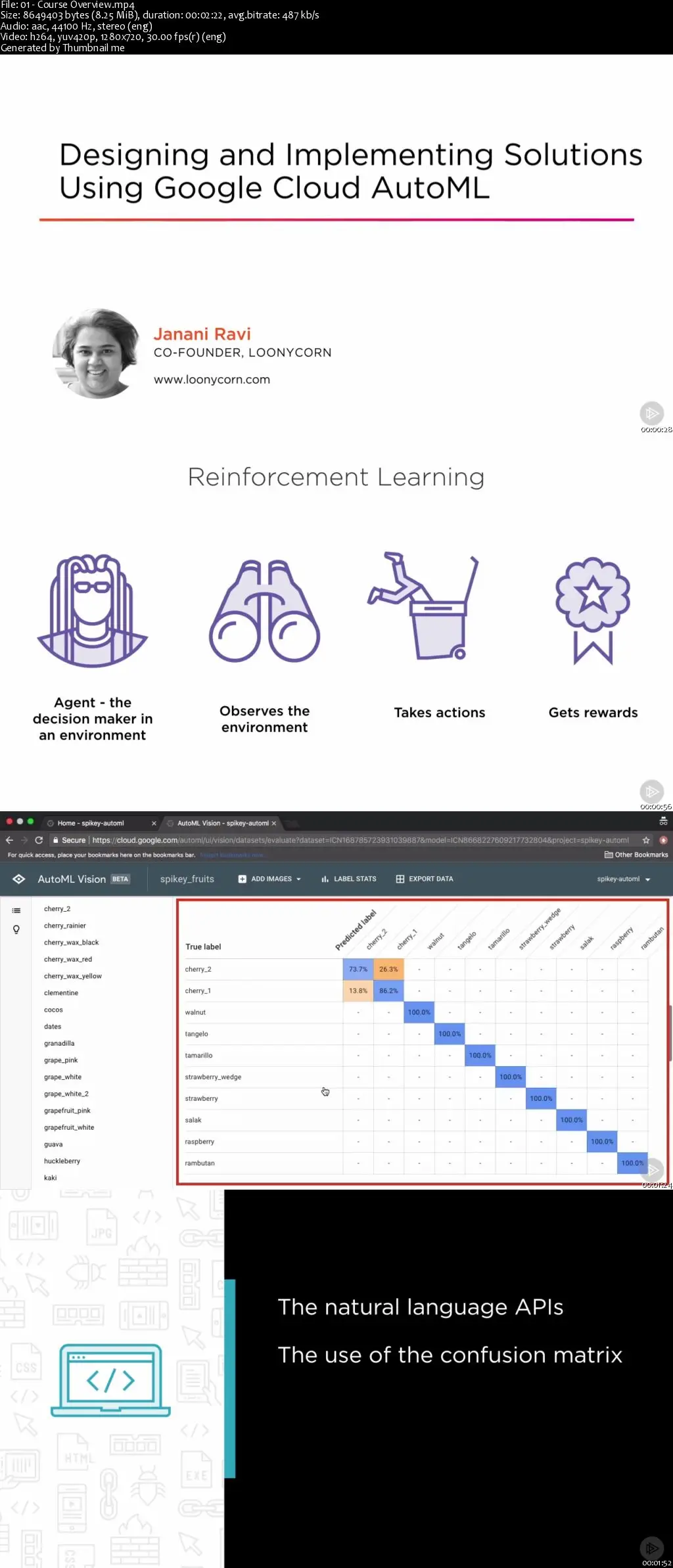Screen dimensions: 673x1568
Task: Select the cherry_rainier label
Action: (x=65, y=926)
